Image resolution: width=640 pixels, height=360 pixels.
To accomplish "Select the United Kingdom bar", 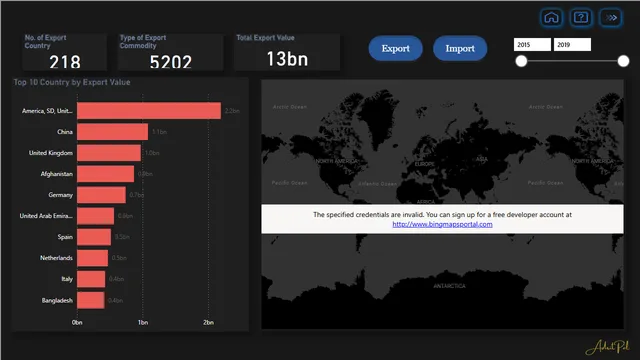I will click(109, 153).
